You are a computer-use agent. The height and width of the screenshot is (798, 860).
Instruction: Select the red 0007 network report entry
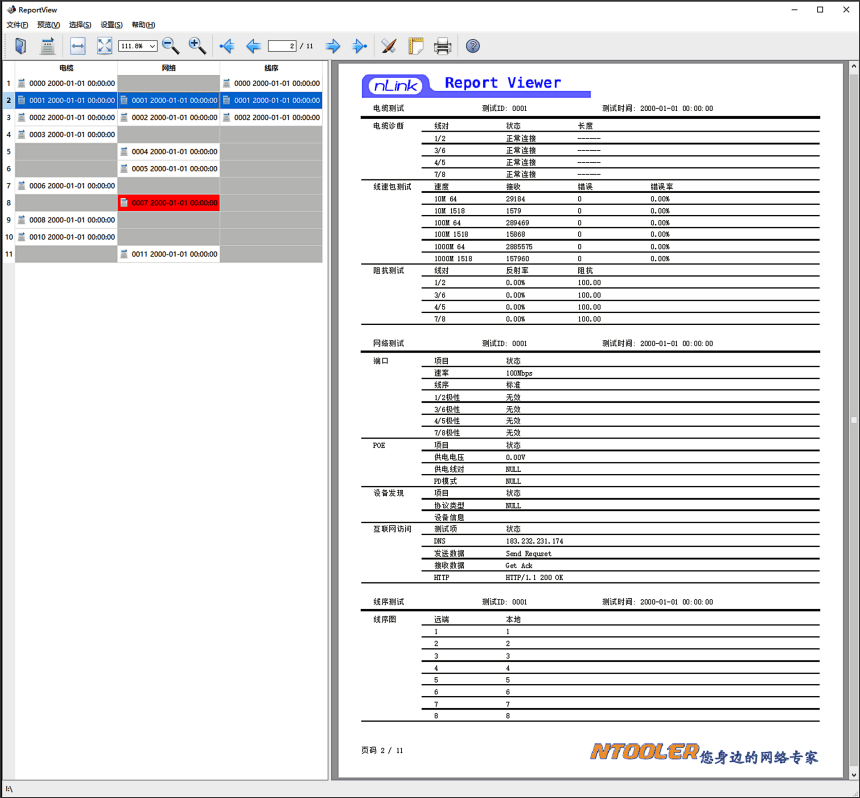168,203
